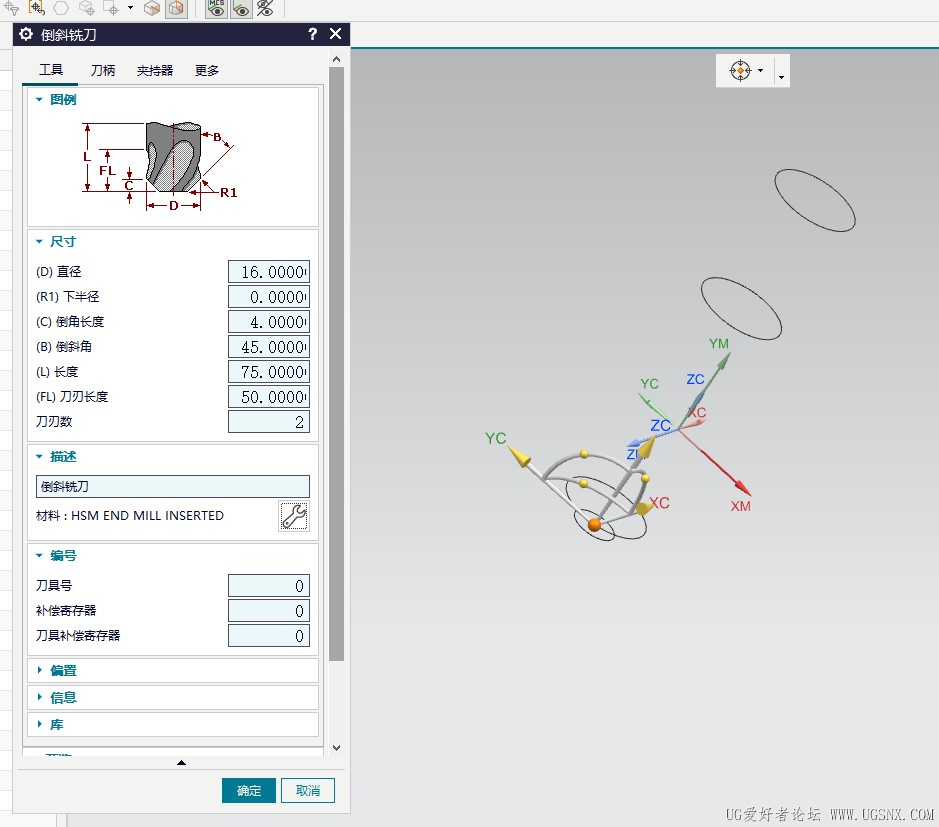Click the (C) 倒角长度 value field
The width and height of the screenshot is (939, 827).
269,322
